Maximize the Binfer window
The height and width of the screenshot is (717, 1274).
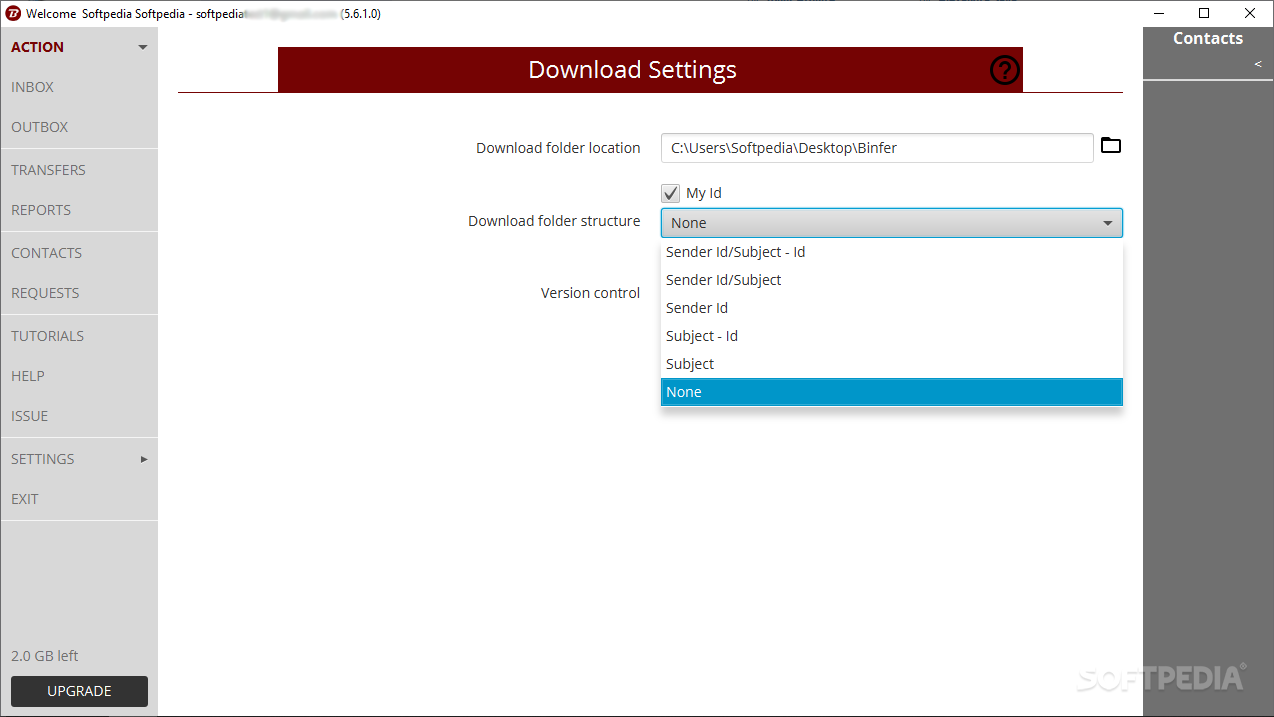pyautogui.click(x=1204, y=14)
